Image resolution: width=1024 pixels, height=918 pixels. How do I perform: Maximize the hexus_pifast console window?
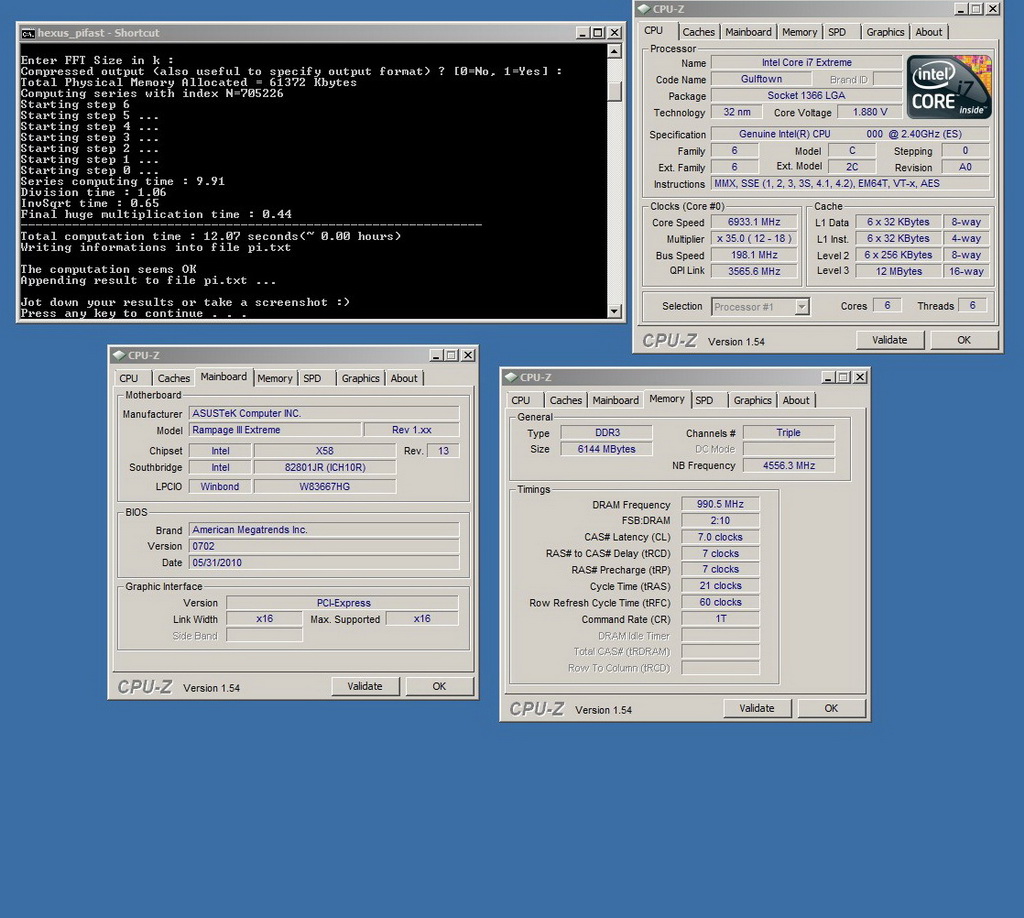tap(598, 33)
